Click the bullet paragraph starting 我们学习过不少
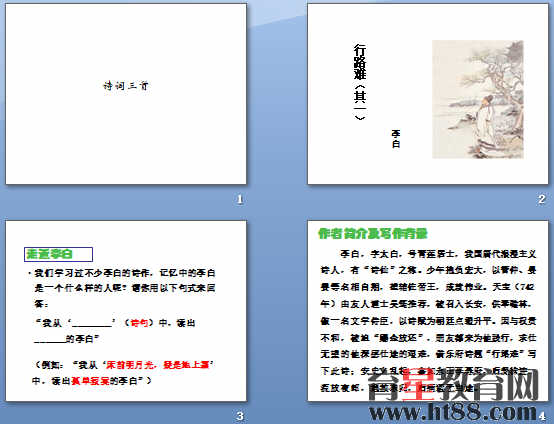 coord(122,288)
